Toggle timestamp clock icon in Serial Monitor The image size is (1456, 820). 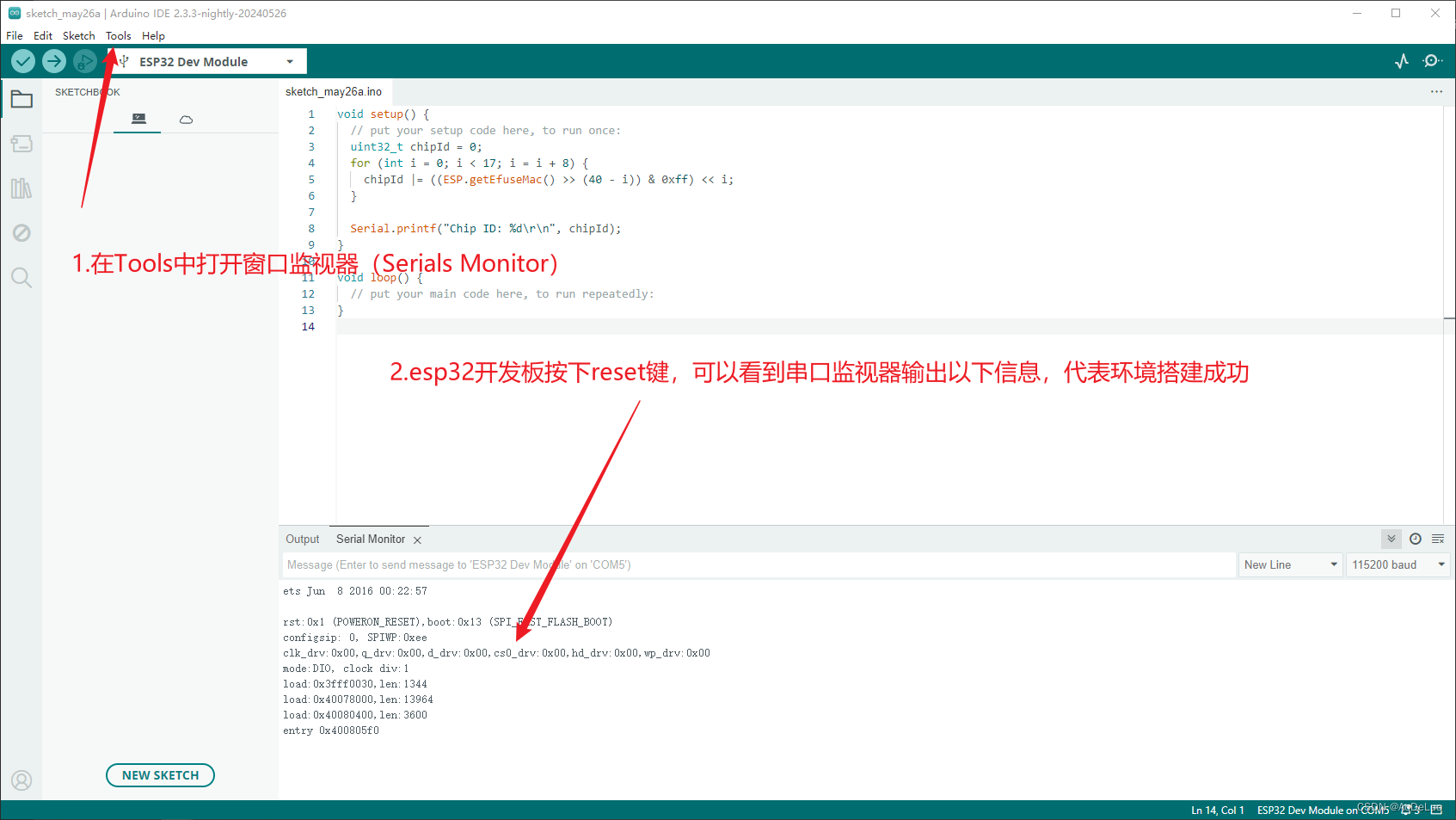pos(1416,539)
